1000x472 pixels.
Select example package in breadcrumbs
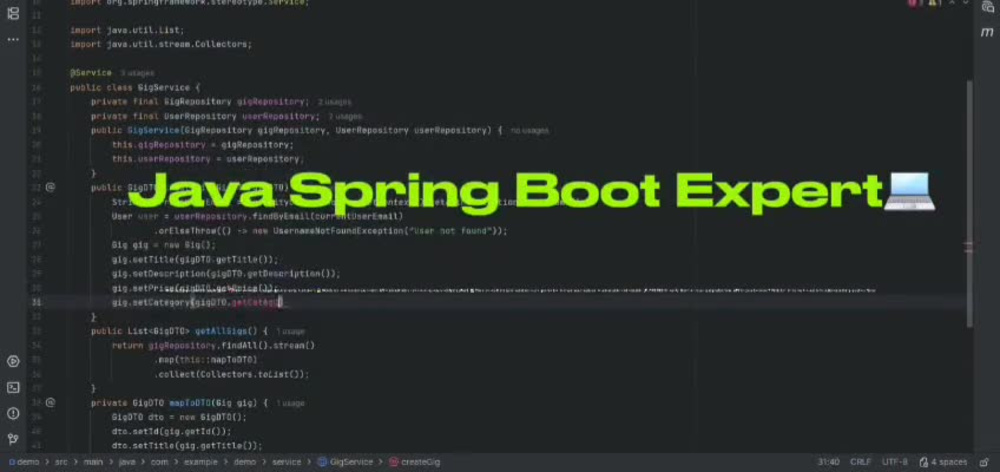click(201, 462)
